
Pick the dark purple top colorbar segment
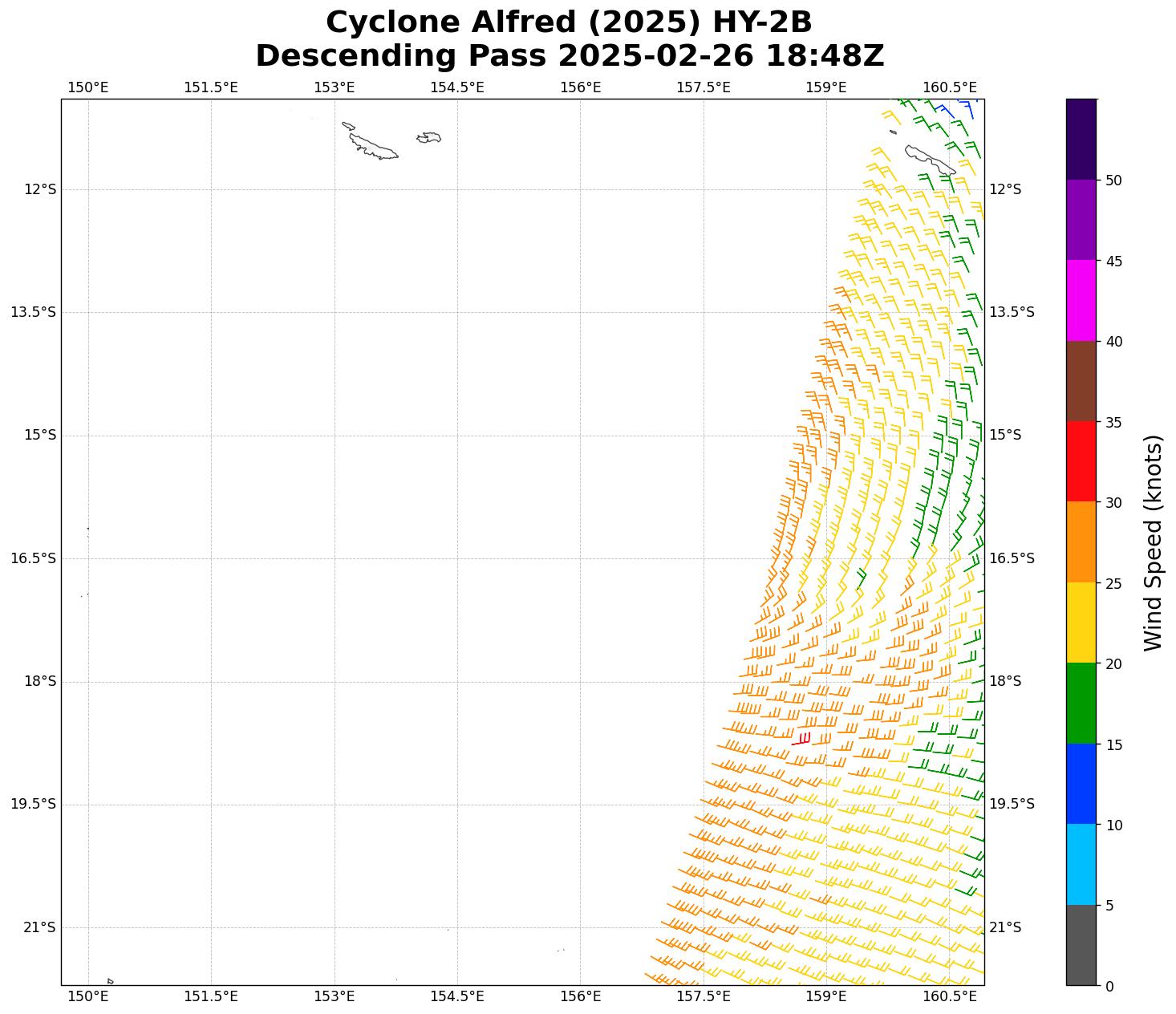(1081, 139)
